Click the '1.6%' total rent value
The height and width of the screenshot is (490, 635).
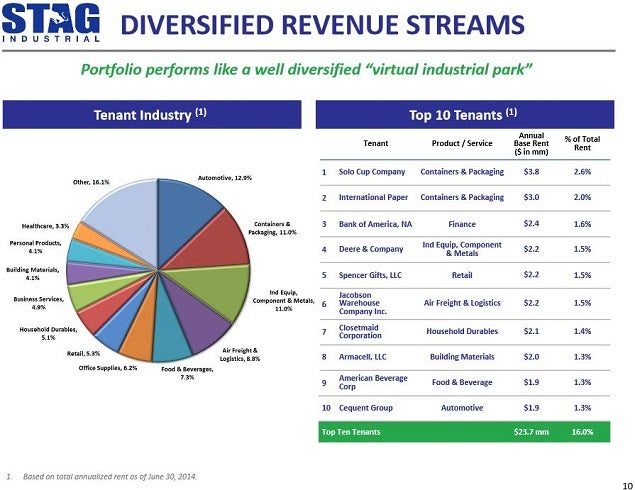point(582,224)
